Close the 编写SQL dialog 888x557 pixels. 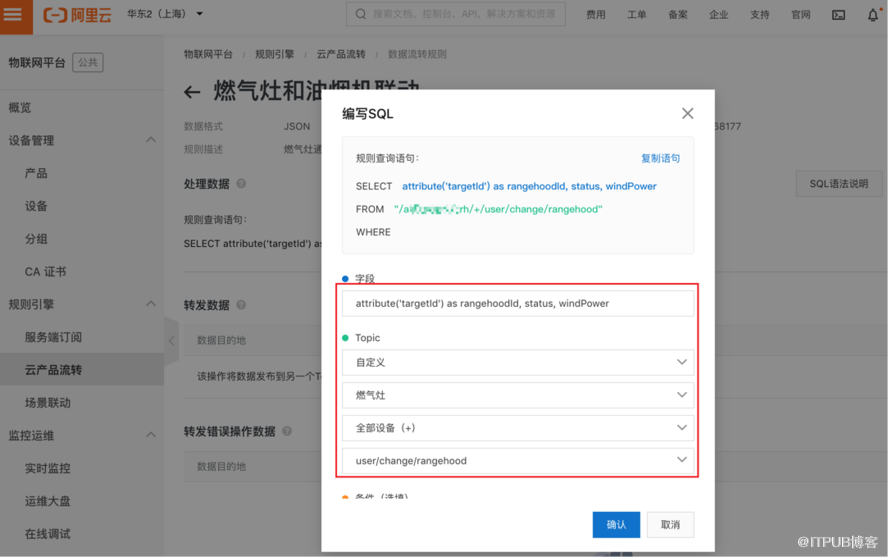click(x=688, y=113)
